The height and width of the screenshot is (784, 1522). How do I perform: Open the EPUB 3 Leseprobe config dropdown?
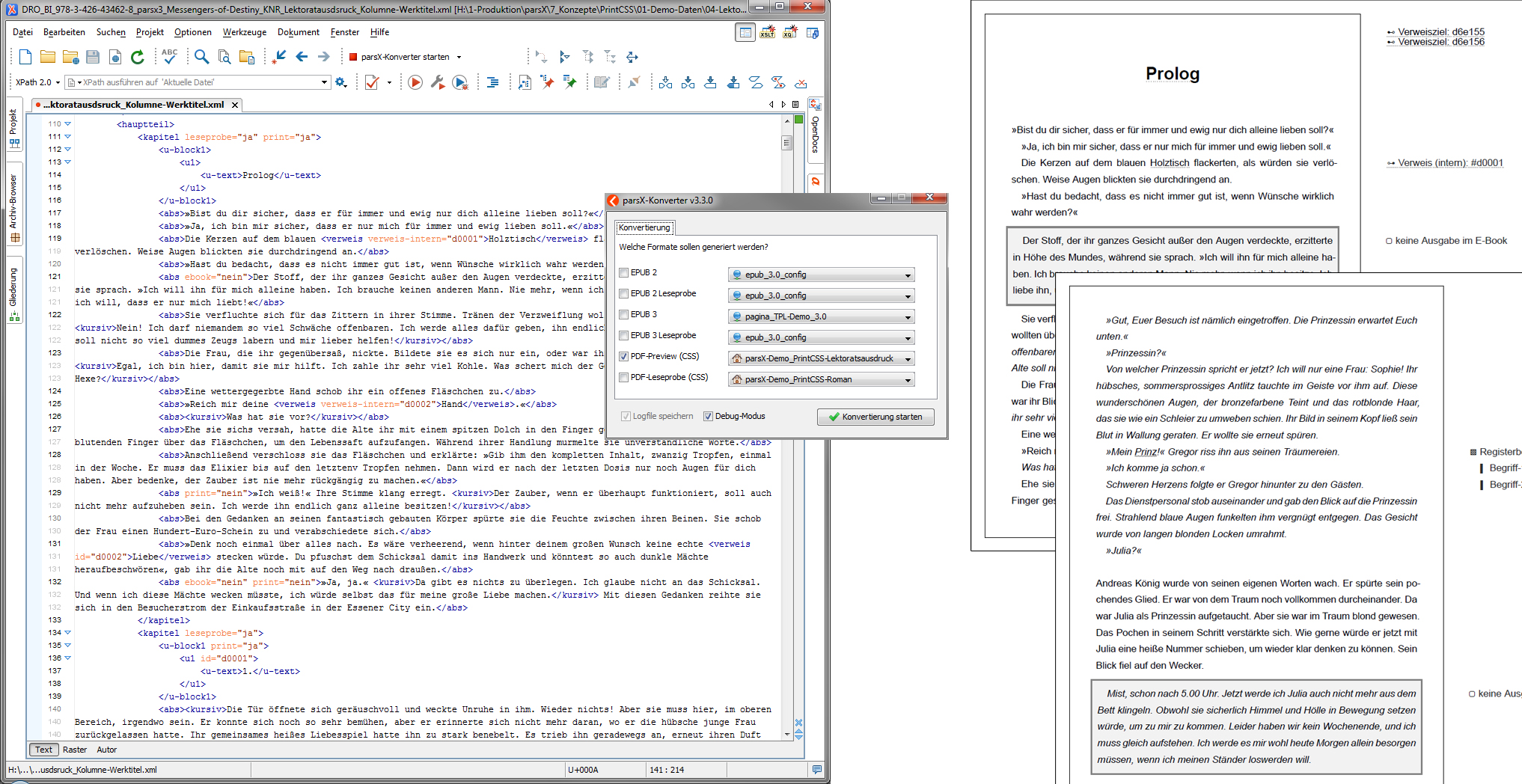(821, 337)
